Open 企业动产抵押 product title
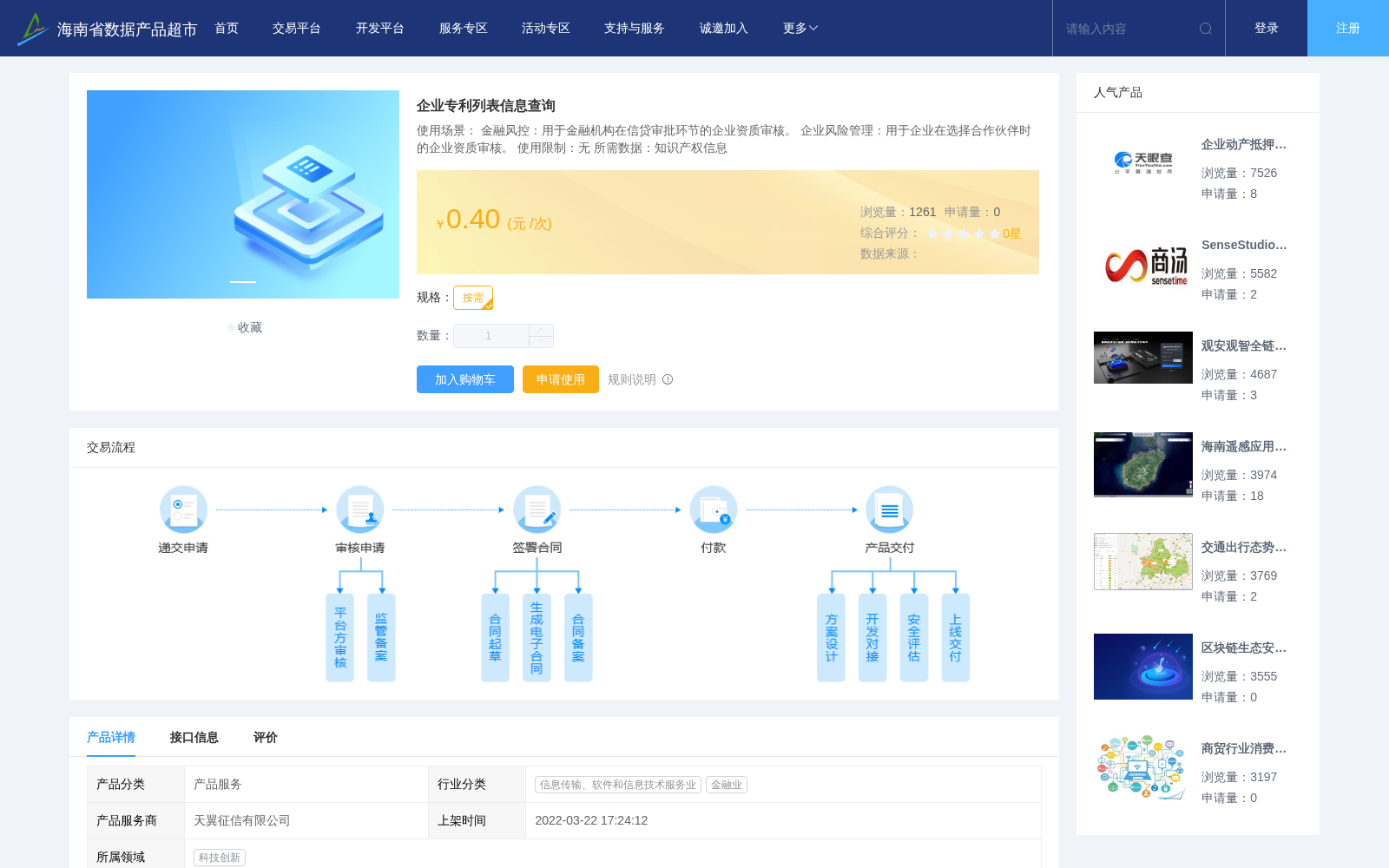This screenshot has width=1389, height=868. click(1244, 145)
